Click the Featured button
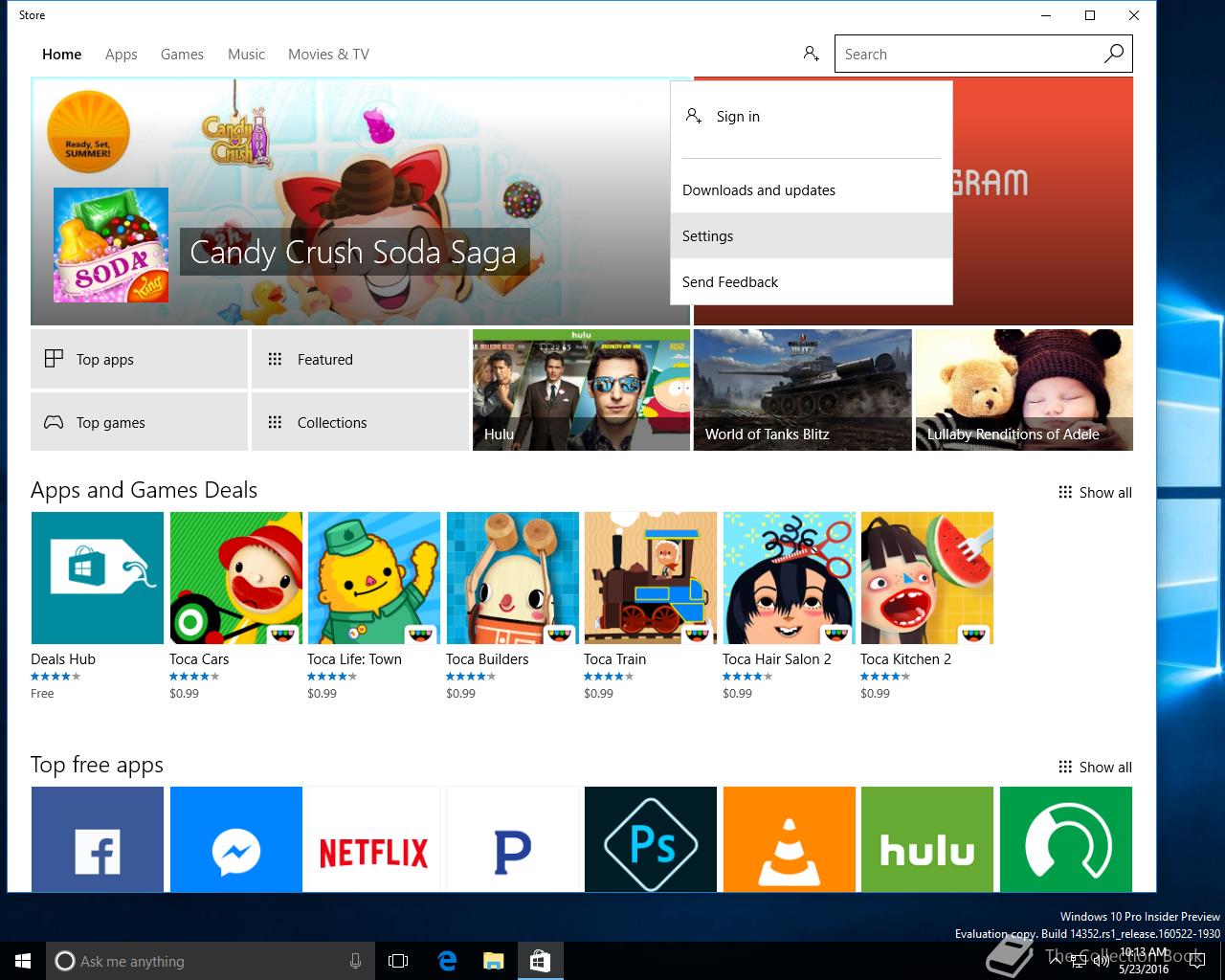 coord(360,359)
